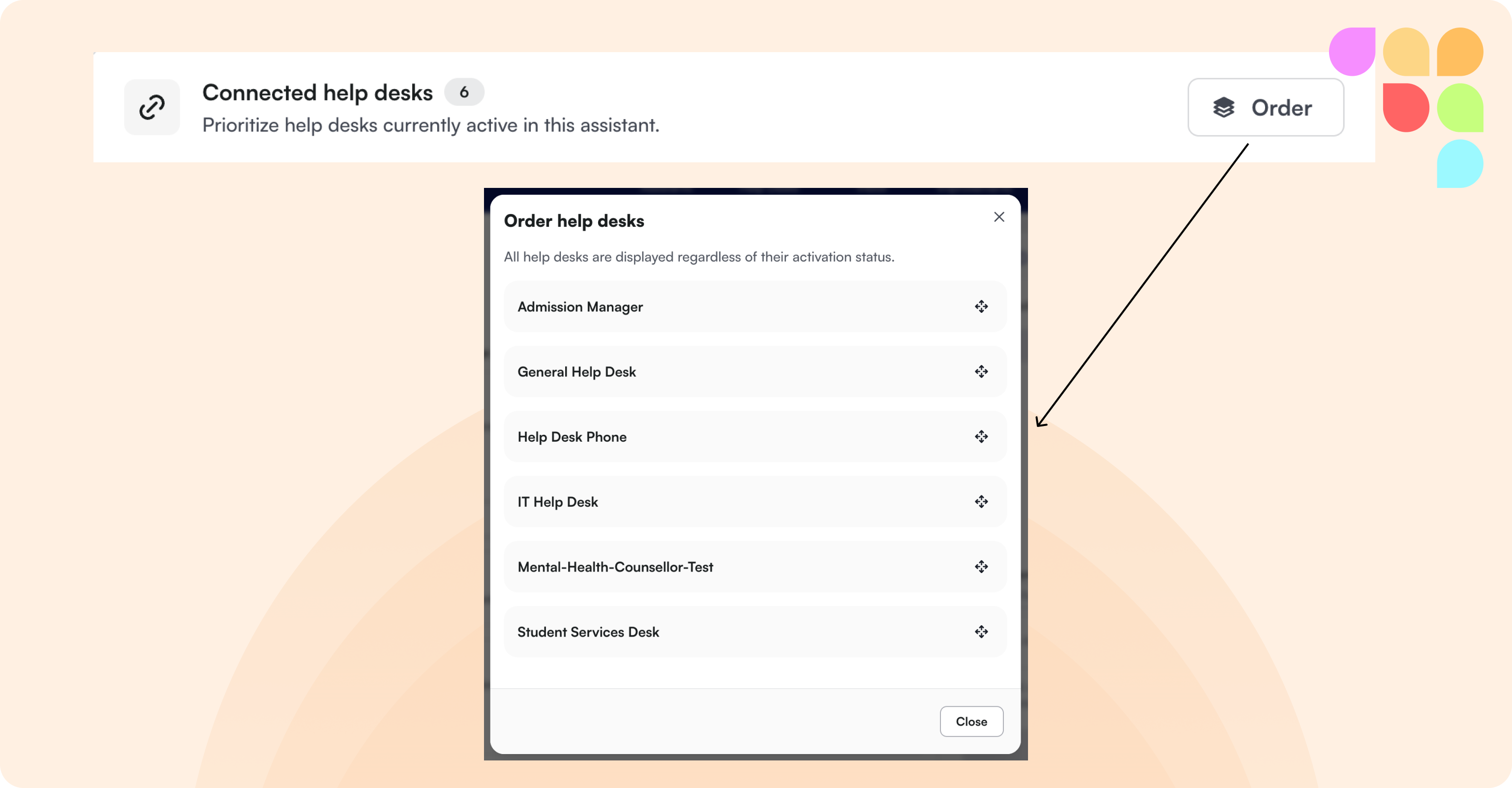Click the General Help Desk move handle
This screenshot has height=788, width=1512.
(x=981, y=372)
